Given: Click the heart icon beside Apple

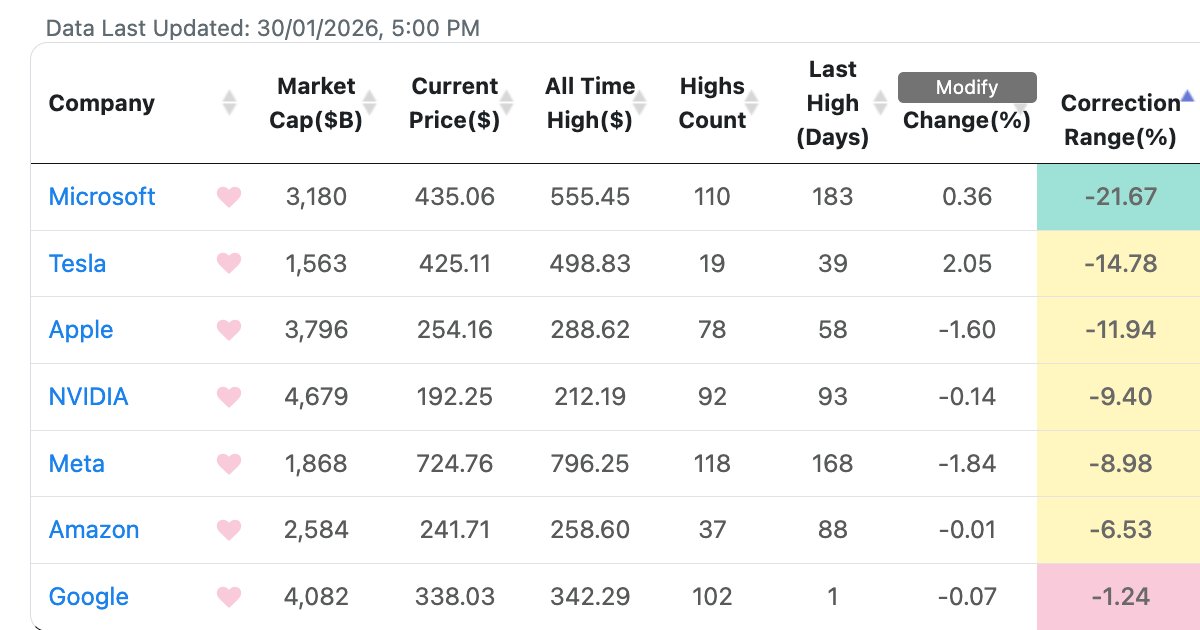Looking at the screenshot, I should click(229, 330).
